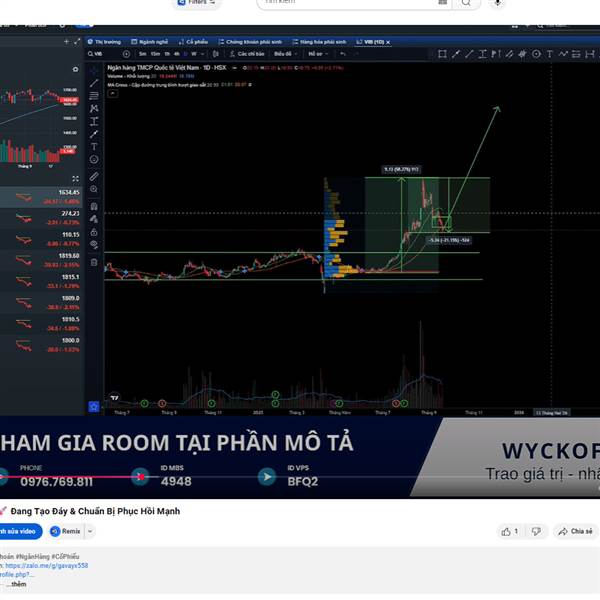The height and width of the screenshot is (600, 600).
Task: Select the text T tool in left sidebar
Action: pyautogui.click(x=94, y=147)
